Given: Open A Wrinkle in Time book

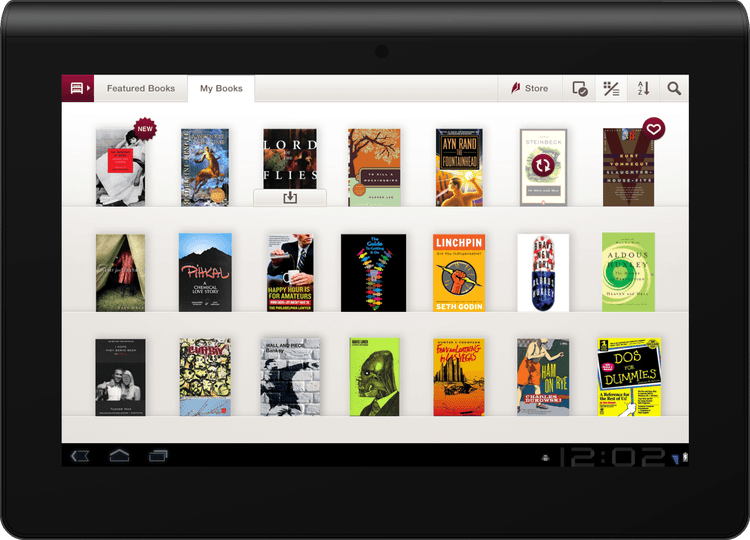Looking at the screenshot, I should coord(205,167).
